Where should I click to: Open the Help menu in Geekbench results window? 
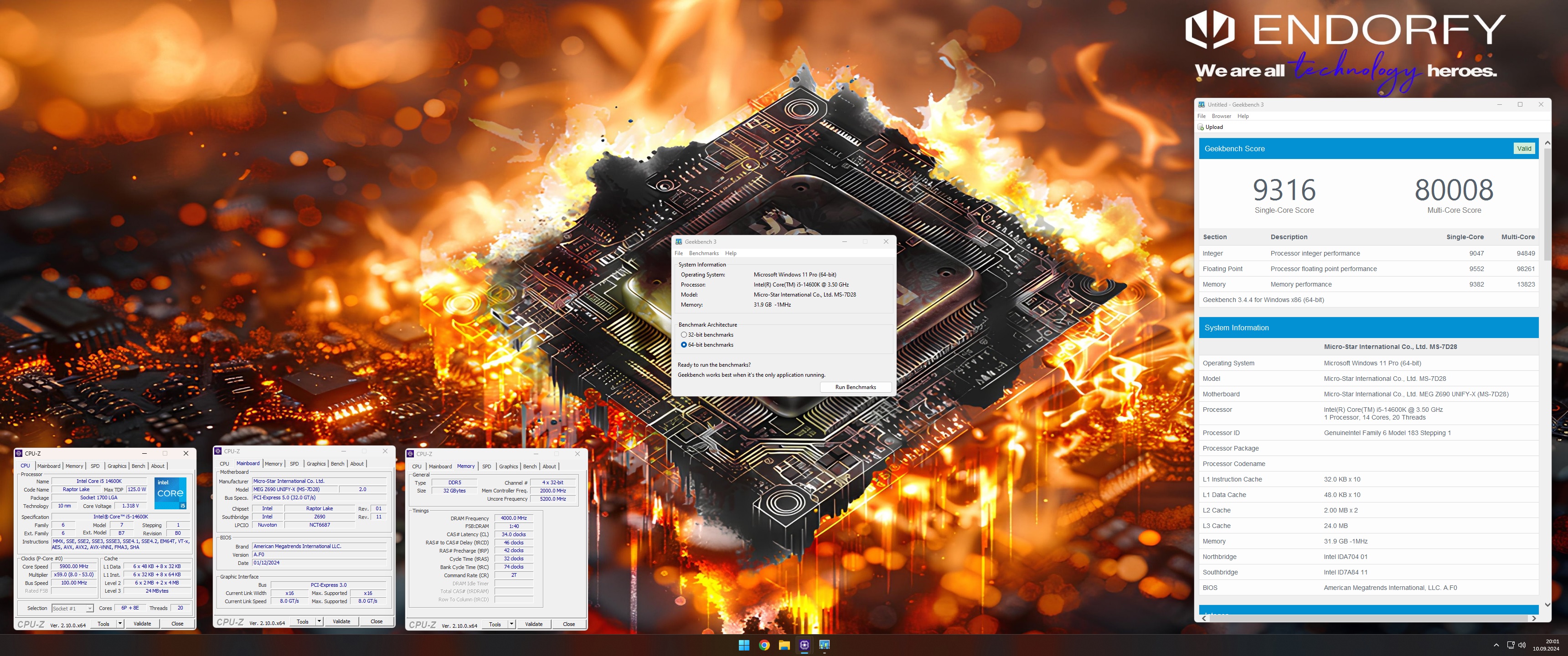(1243, 116)
